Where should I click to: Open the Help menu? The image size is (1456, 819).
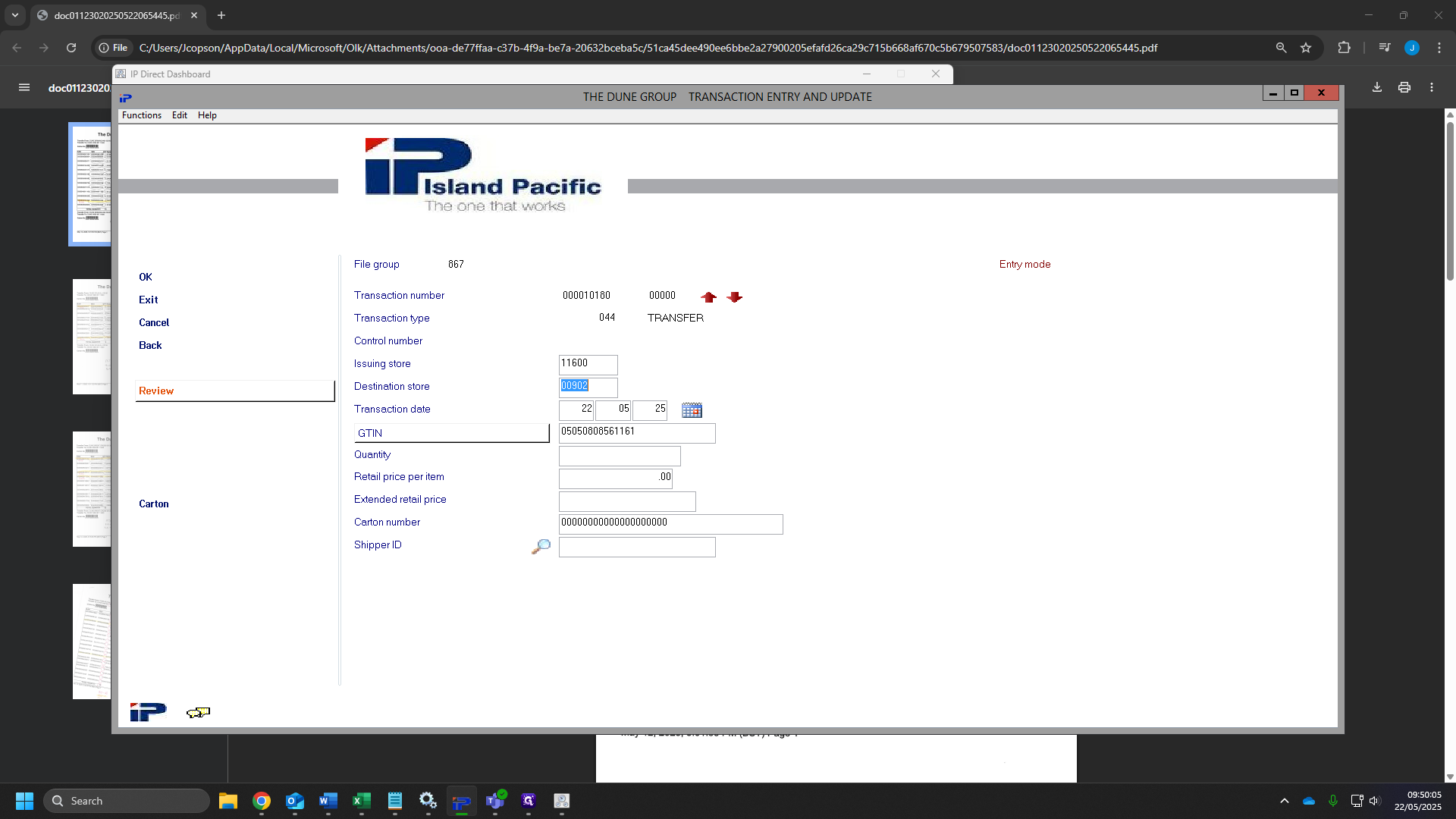pyautogui.click(x=207, y=115)
